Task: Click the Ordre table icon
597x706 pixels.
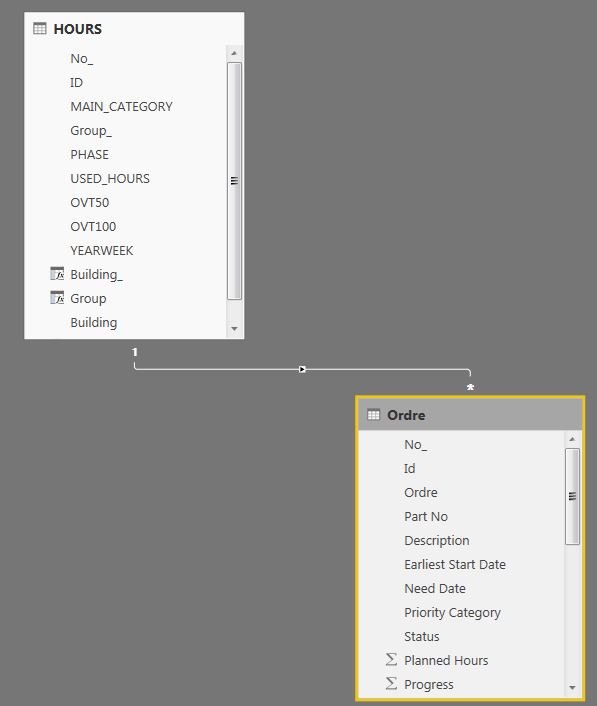Action: [373, 415]
